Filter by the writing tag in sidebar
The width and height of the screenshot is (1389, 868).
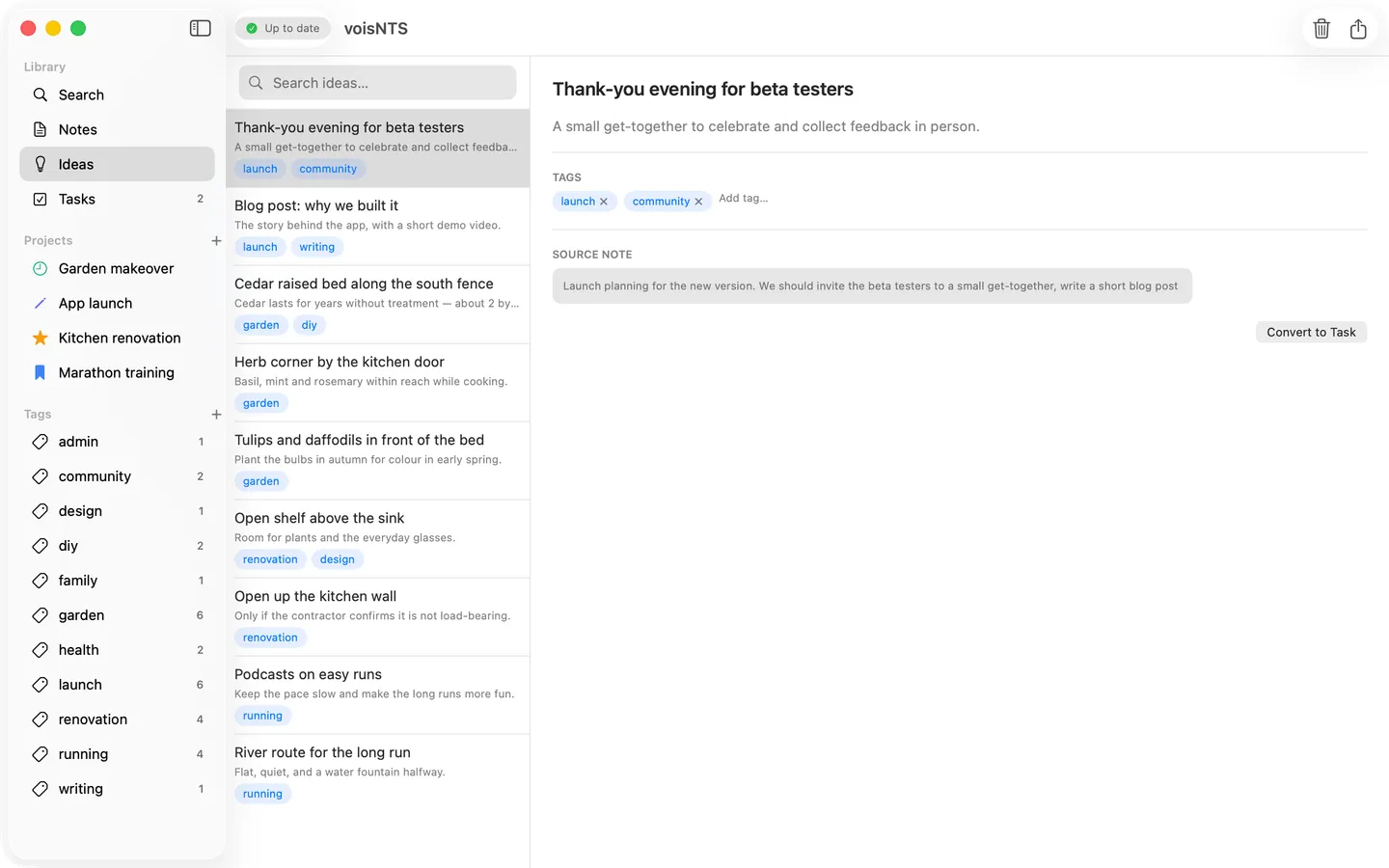tap(117, 789)
